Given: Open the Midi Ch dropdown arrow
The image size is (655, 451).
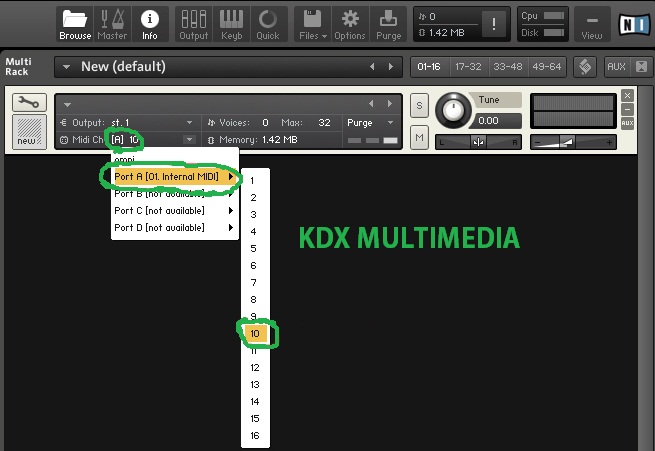Looking at the screenshot, I should [190, 139].
